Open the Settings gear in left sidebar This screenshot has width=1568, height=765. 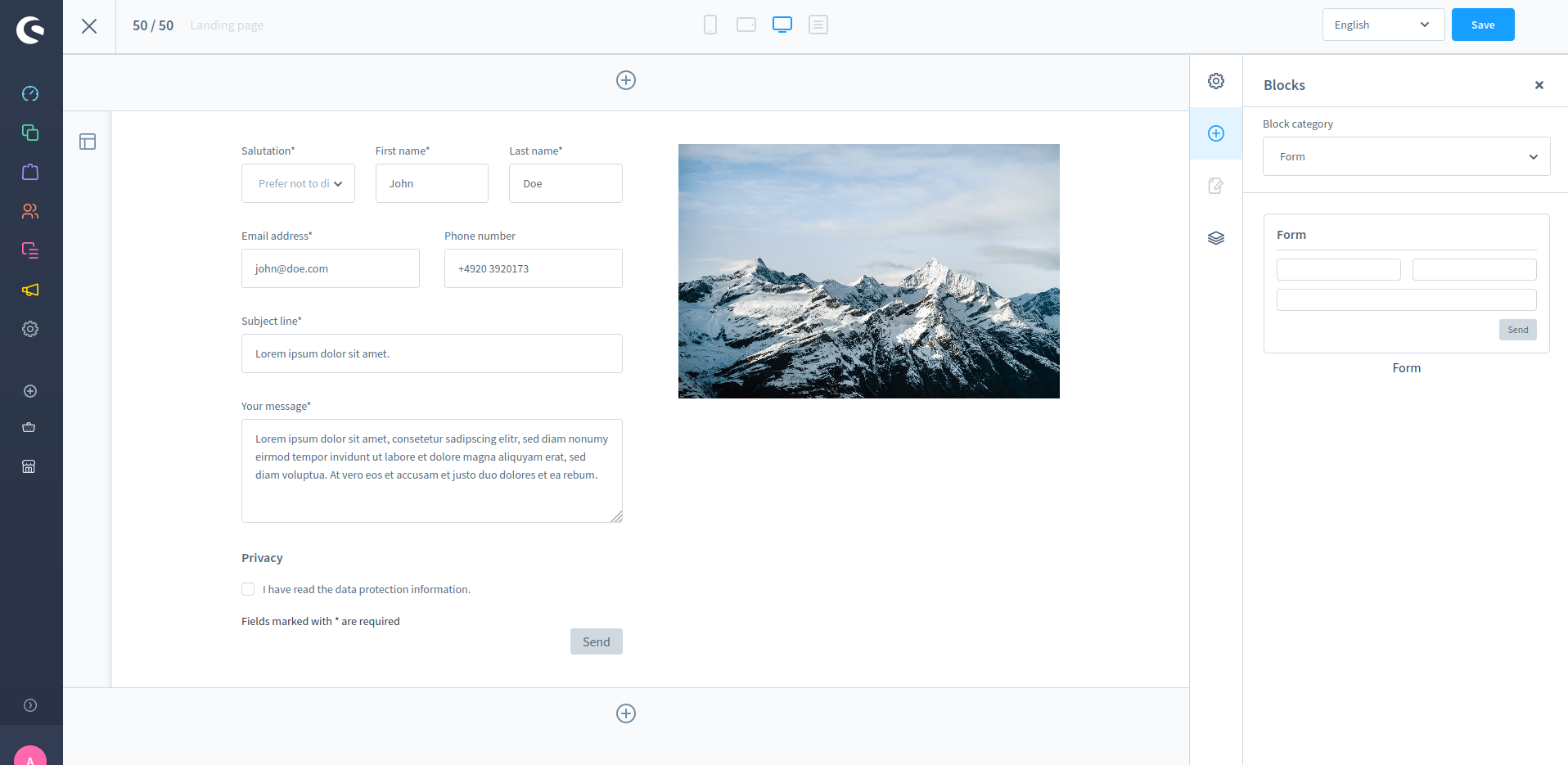pyautogui.click(x=30, y=329)
